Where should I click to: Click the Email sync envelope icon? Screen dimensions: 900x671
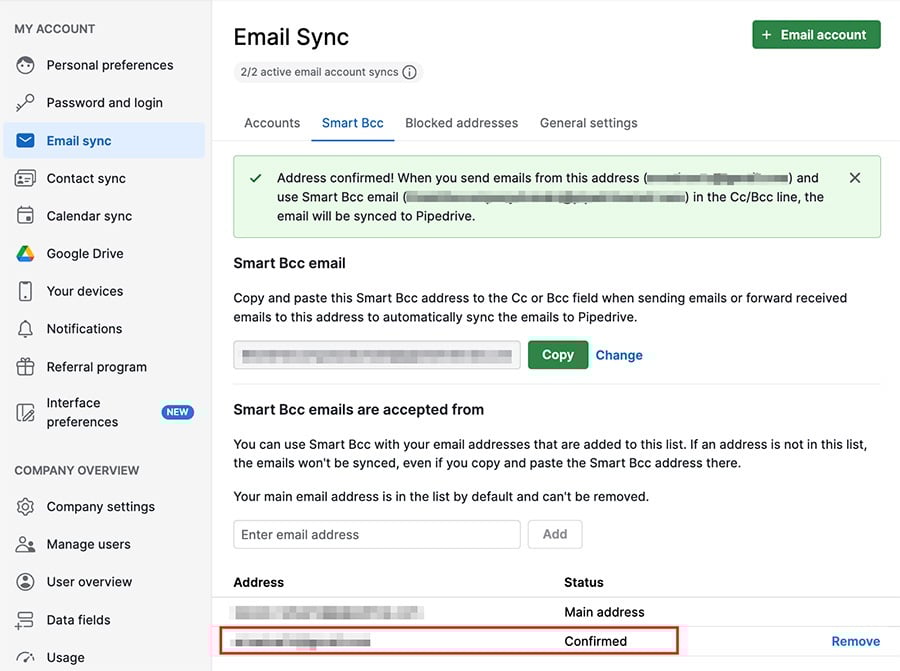click(x=25, y=141)
